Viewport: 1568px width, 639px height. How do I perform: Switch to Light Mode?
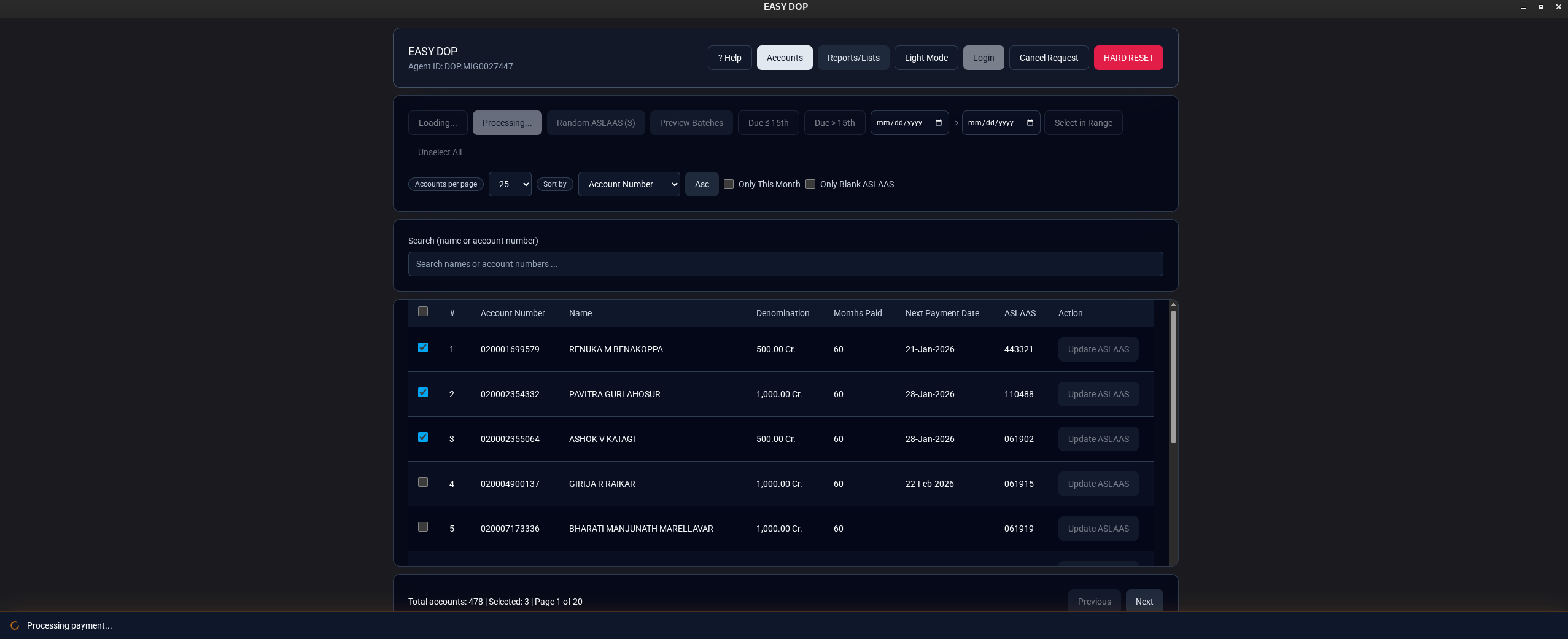(925, 57)
